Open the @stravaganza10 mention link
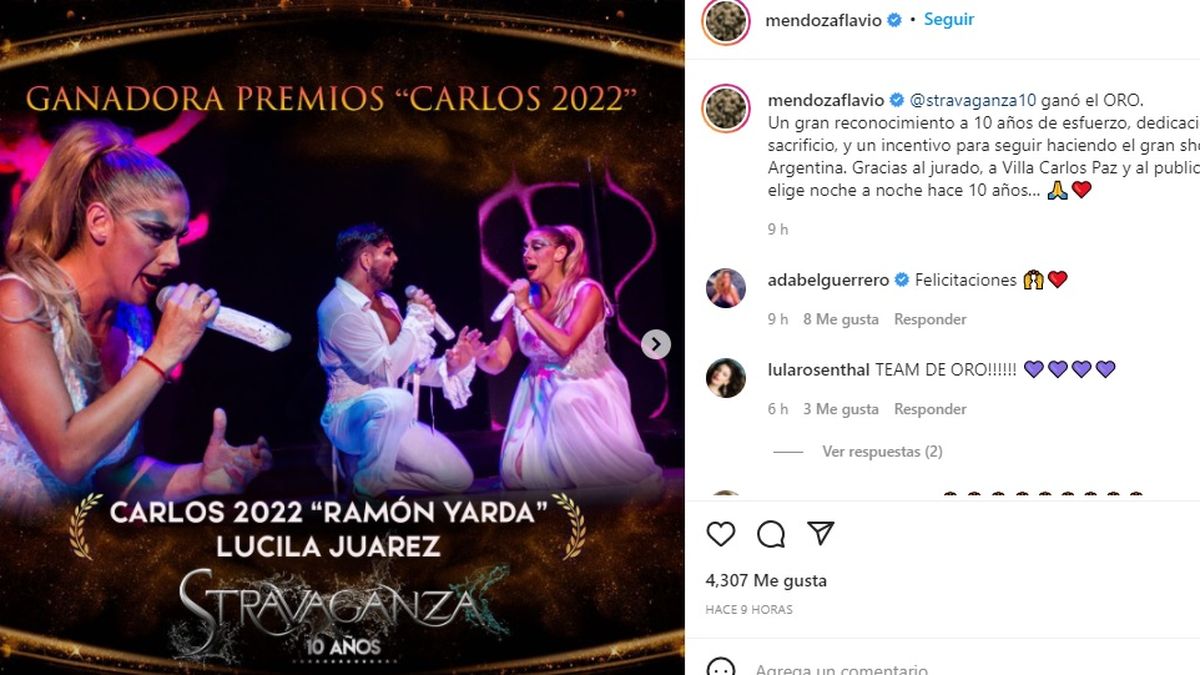The image size is (1200, 675). (973, 100)
